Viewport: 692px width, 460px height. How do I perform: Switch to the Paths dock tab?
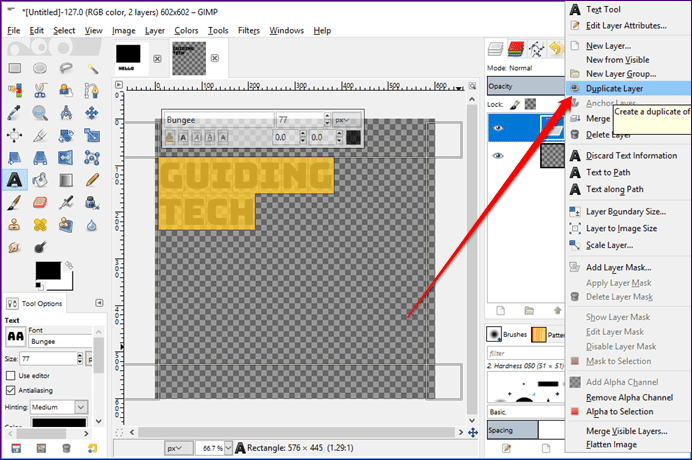pos(536,49)
